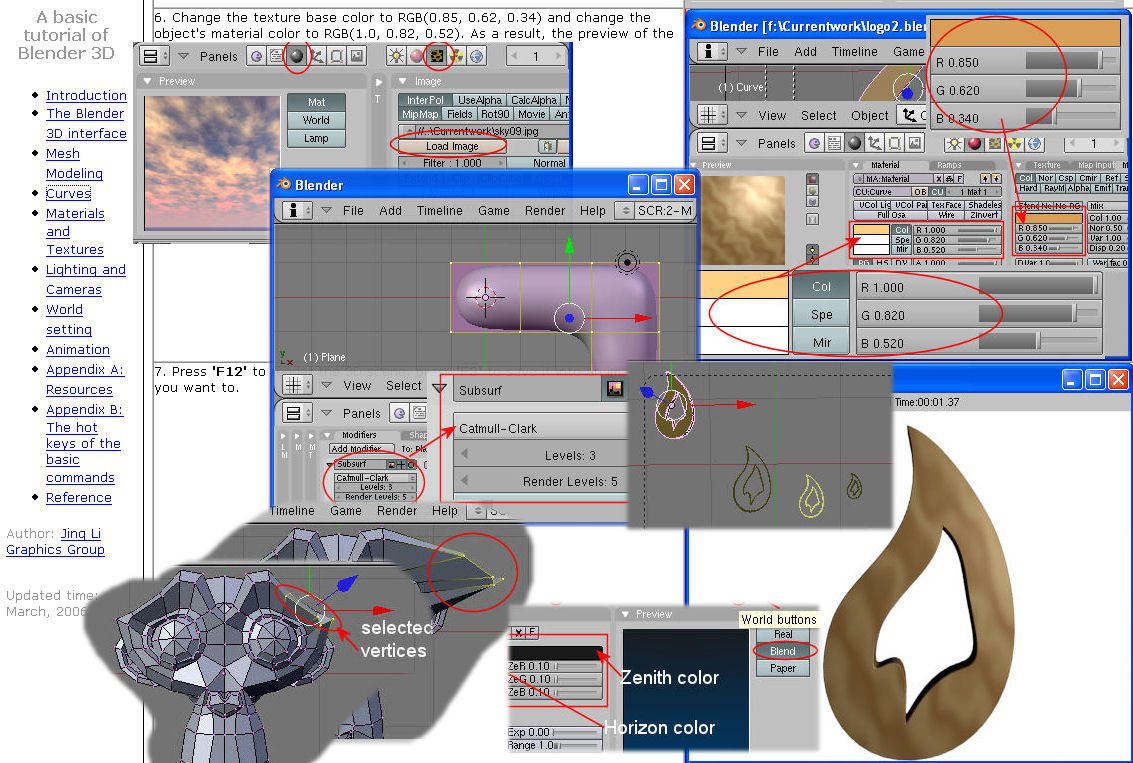
Task: Open Scene context icon in top-left Panels header
Action: coord(357,56)
